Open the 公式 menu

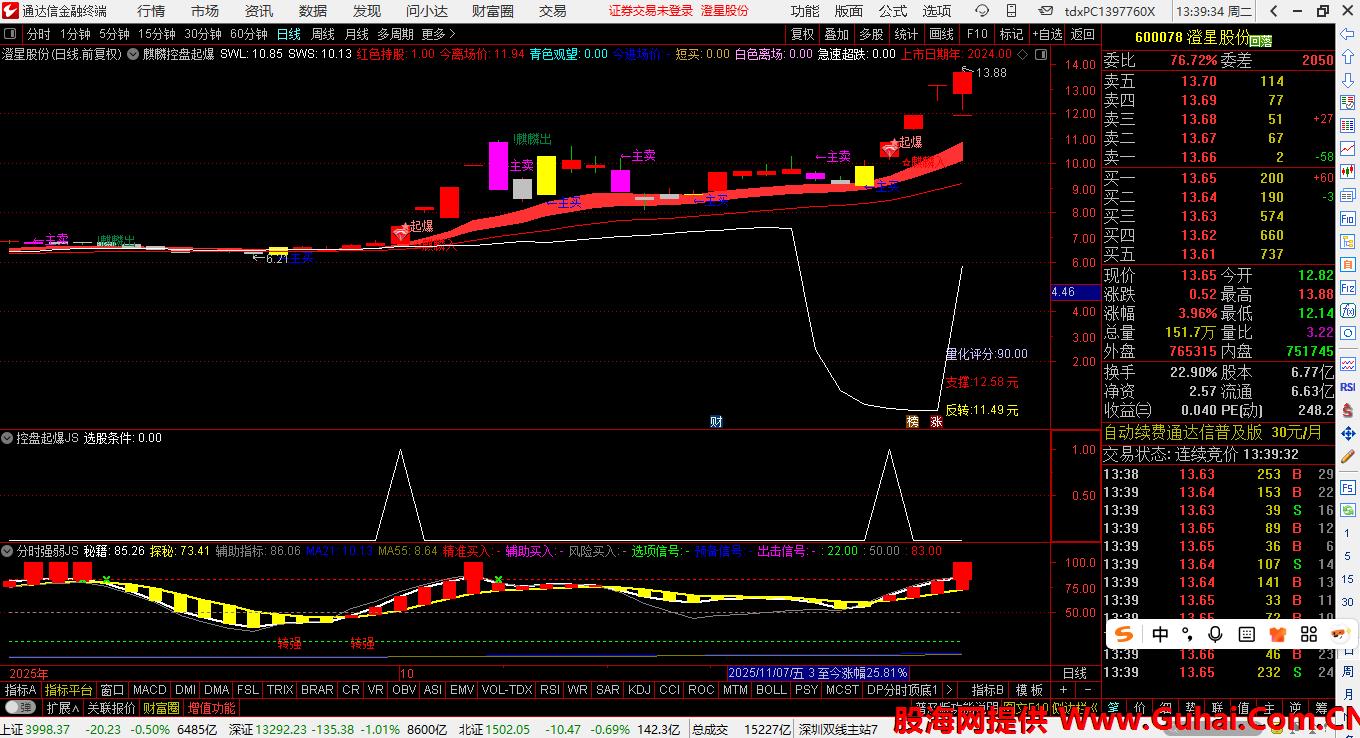[x=892, y=11]
